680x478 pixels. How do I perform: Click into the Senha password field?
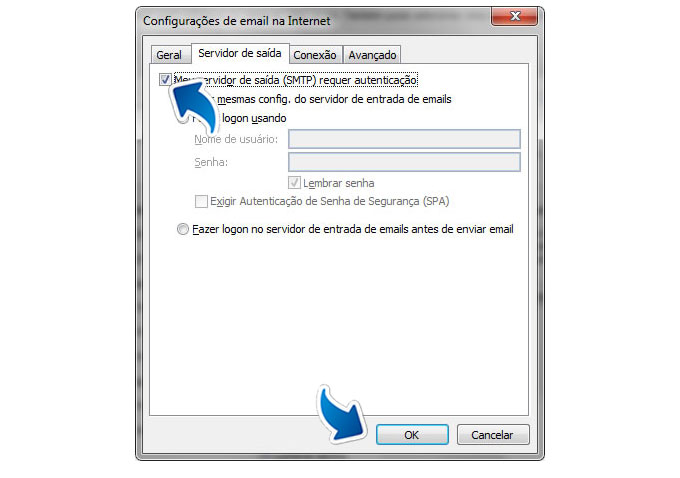tap(404, 162)
